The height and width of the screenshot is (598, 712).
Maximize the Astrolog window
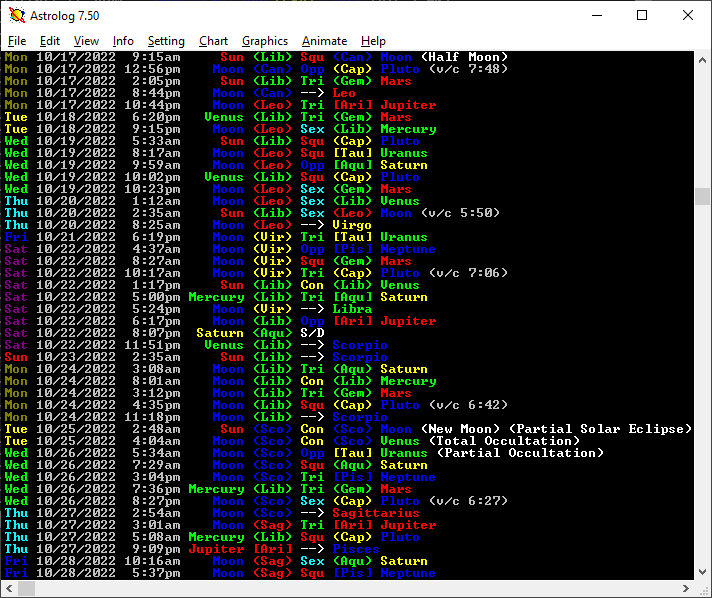tap(642, 15)
